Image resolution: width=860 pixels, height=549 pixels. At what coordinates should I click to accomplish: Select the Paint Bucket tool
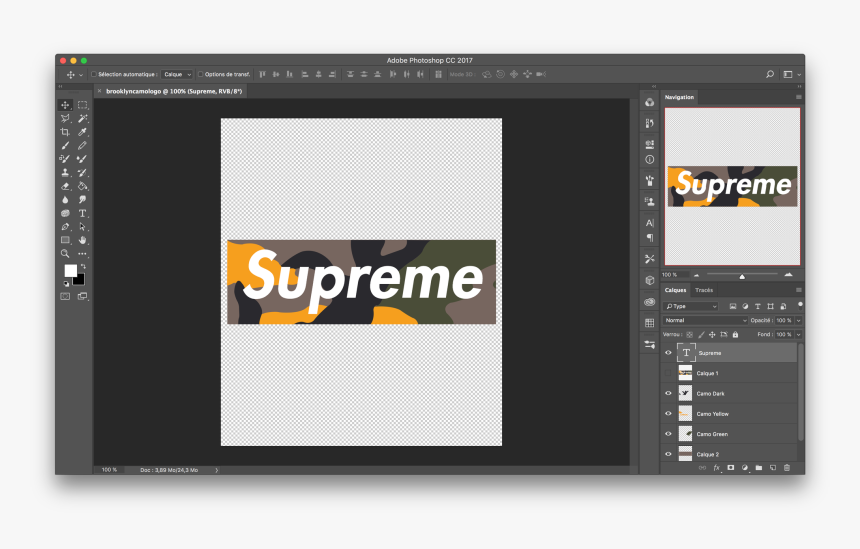click(x=82, y=186)
